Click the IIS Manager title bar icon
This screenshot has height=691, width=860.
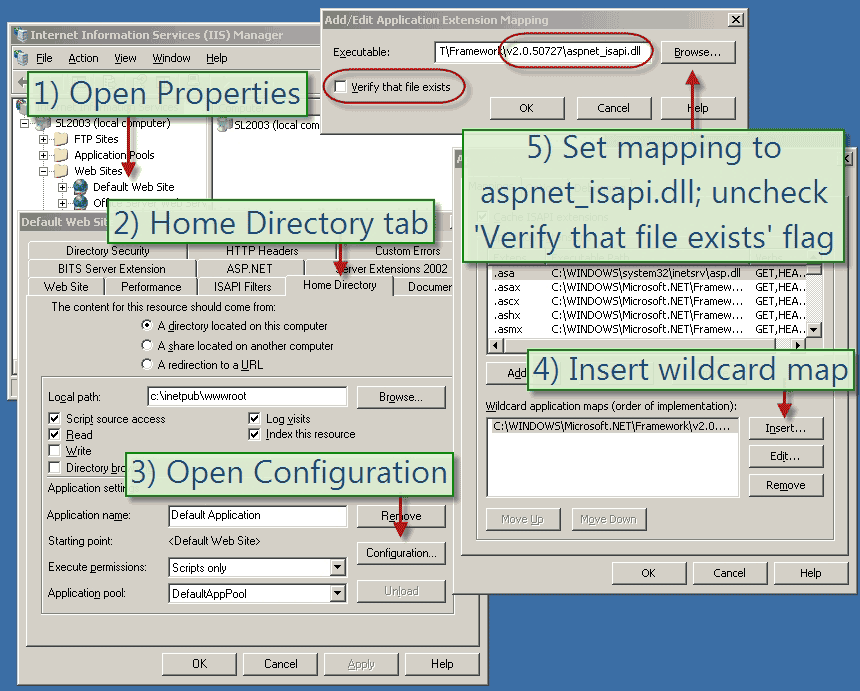(19, 35)
